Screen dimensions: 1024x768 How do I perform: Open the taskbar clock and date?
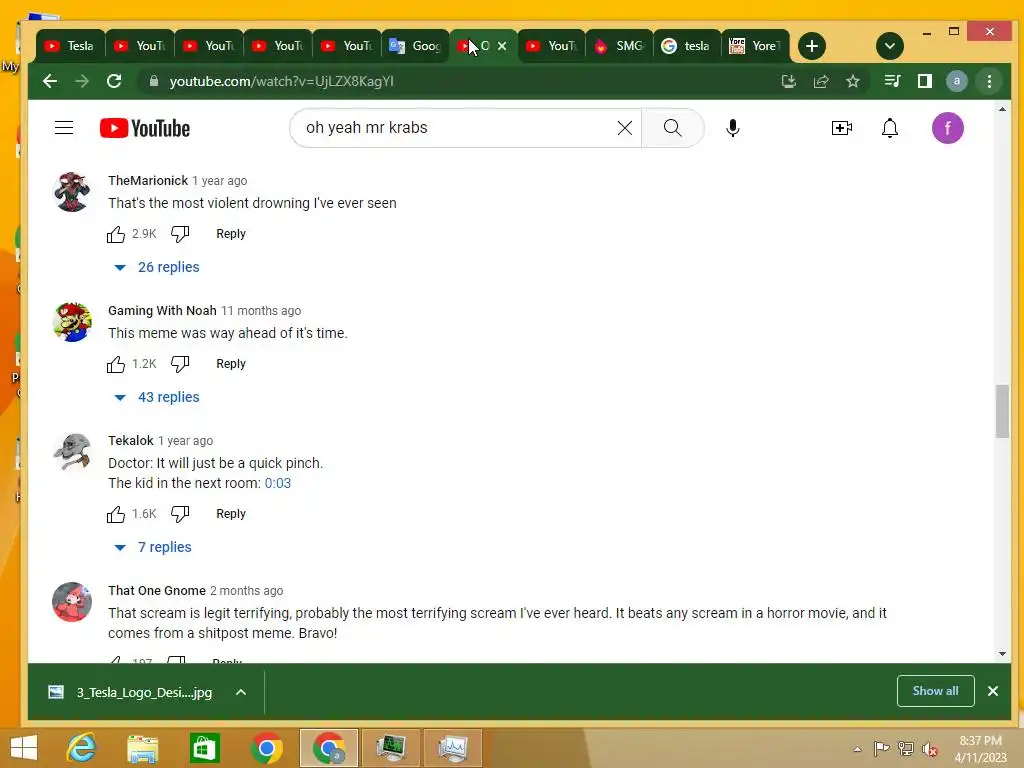point(980,749)
